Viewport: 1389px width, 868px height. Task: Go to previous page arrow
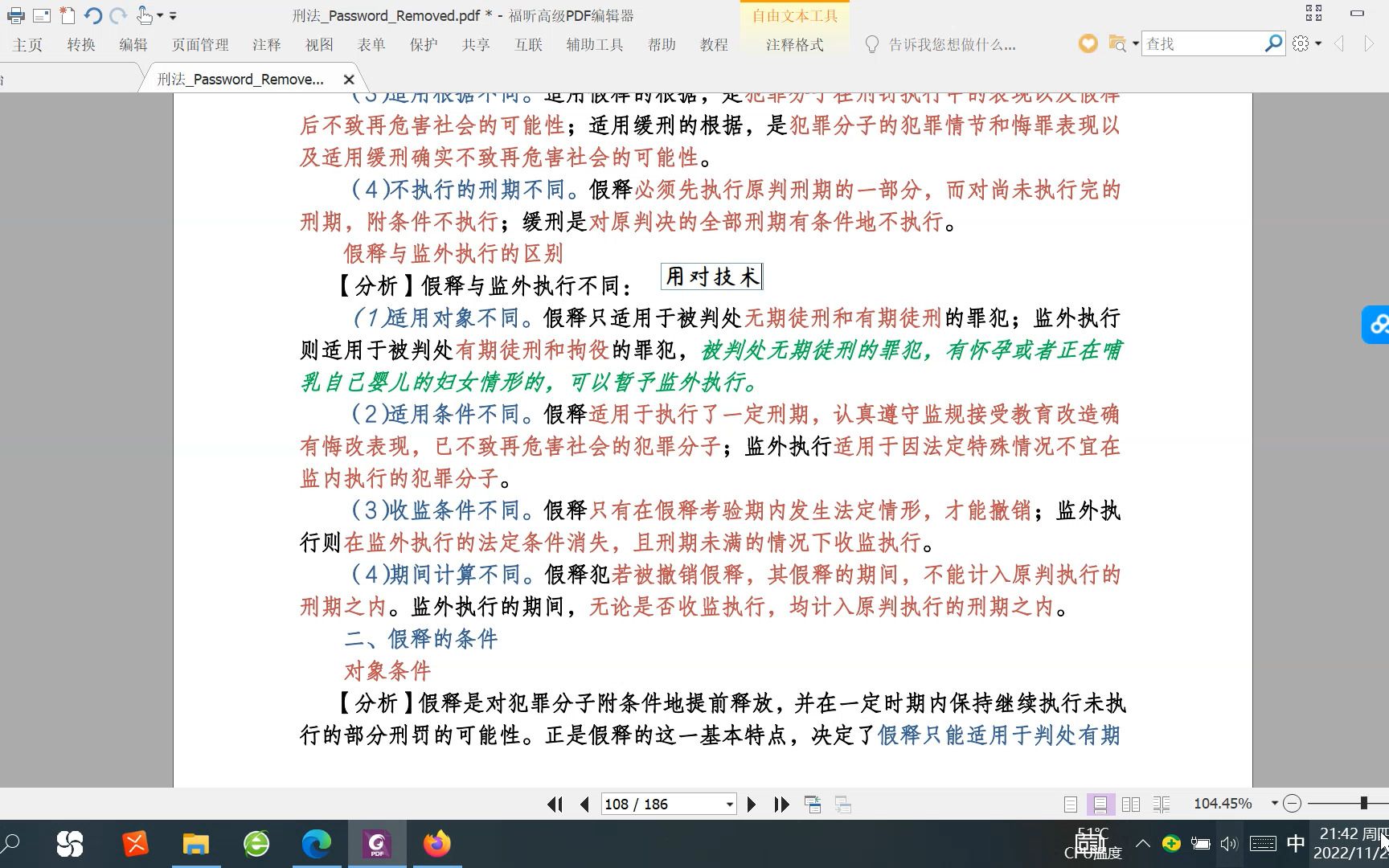click(x=584, y=805)
